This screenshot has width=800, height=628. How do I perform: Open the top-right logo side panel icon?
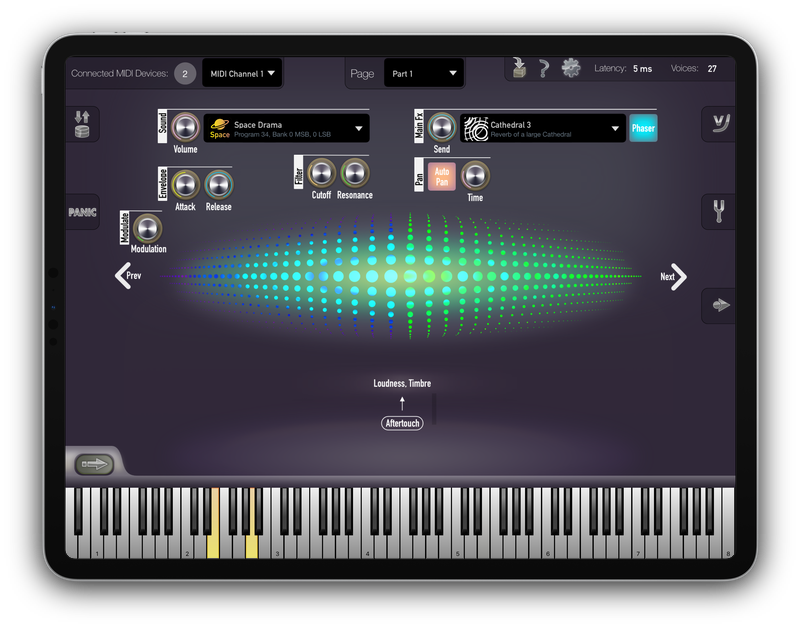[x=717, y=124]
